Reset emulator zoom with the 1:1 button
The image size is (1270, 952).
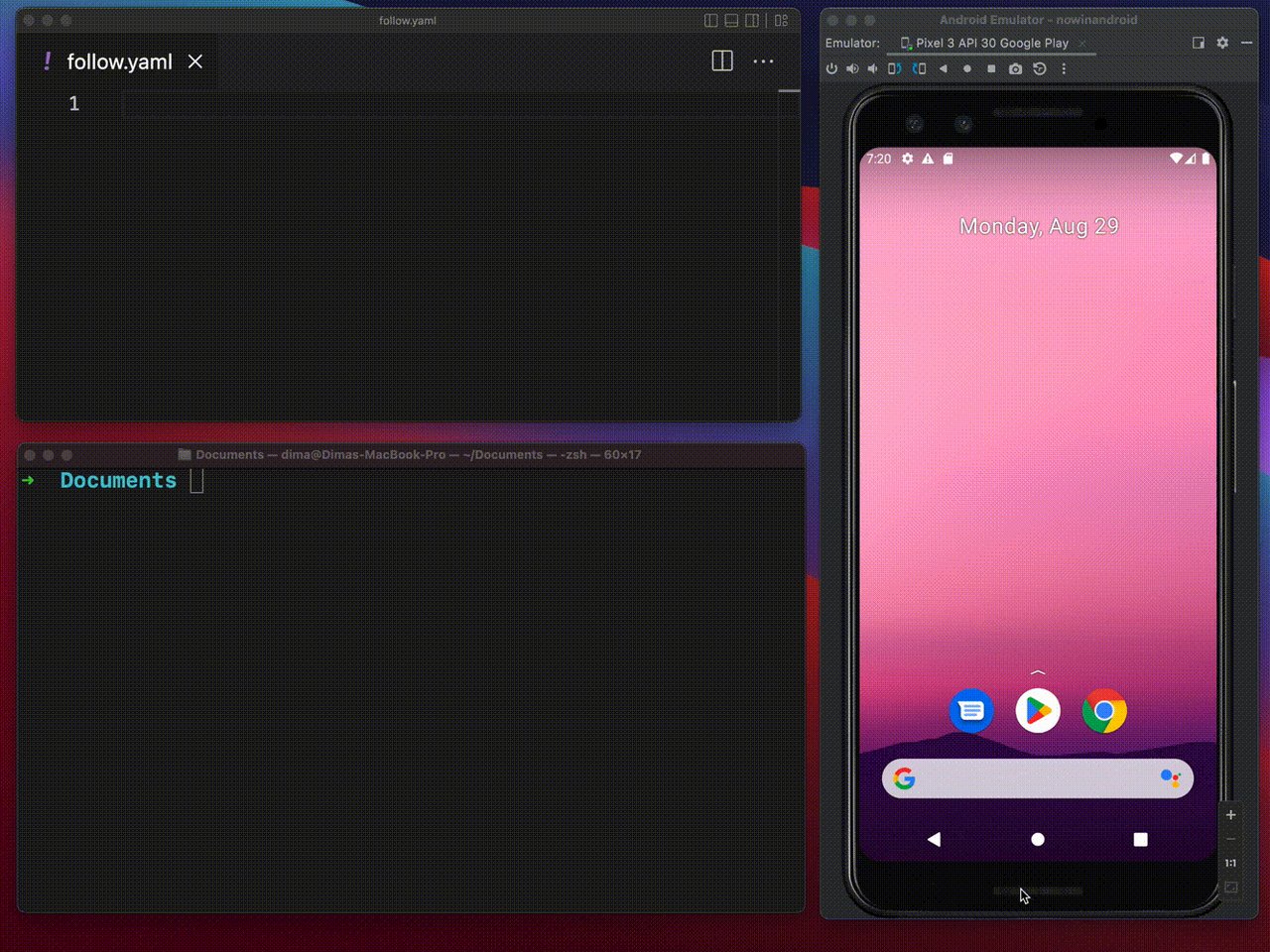1230,863
